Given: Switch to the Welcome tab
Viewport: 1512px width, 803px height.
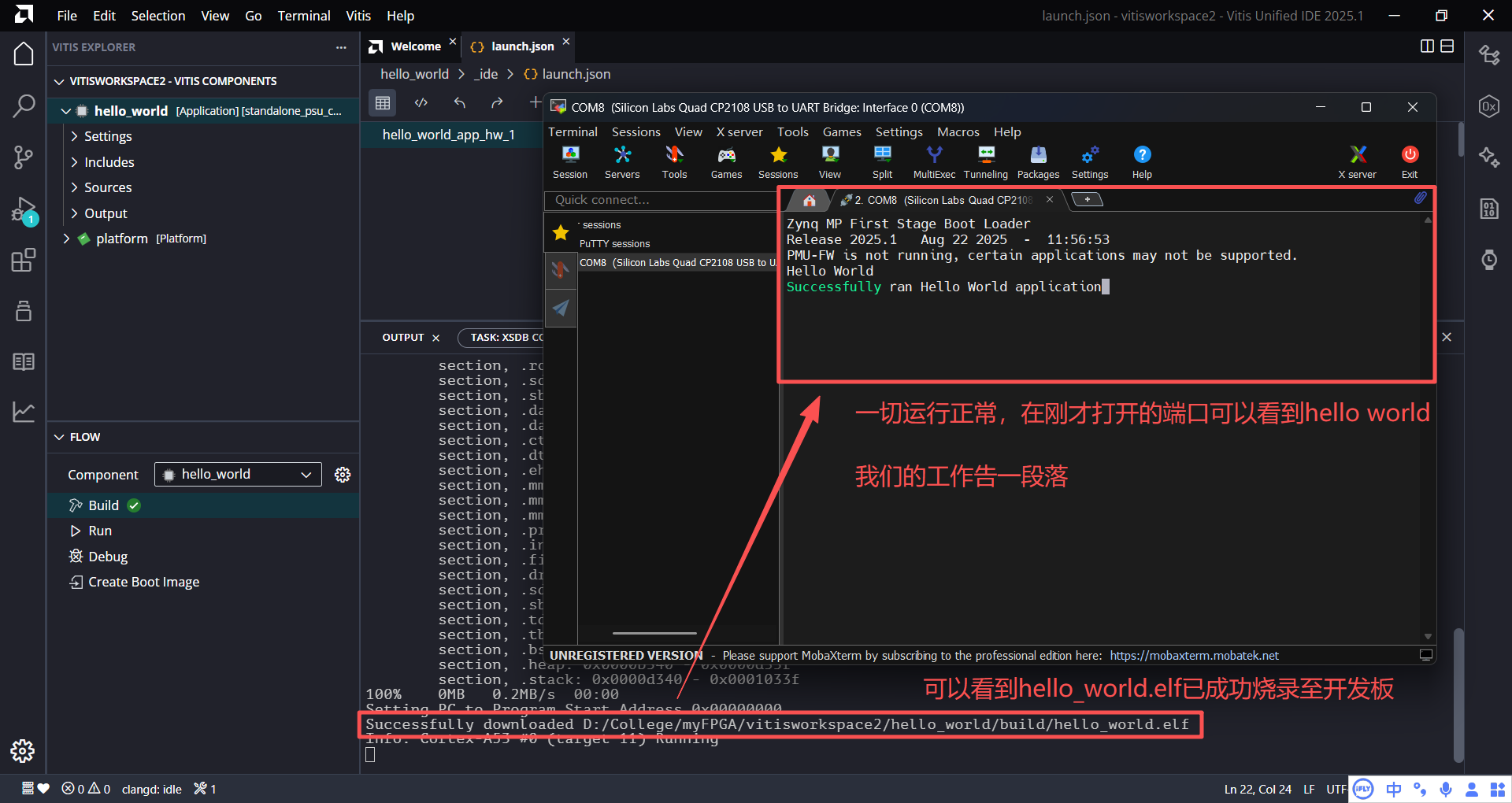Looking at the screenshot, I should tap(417, 46).
